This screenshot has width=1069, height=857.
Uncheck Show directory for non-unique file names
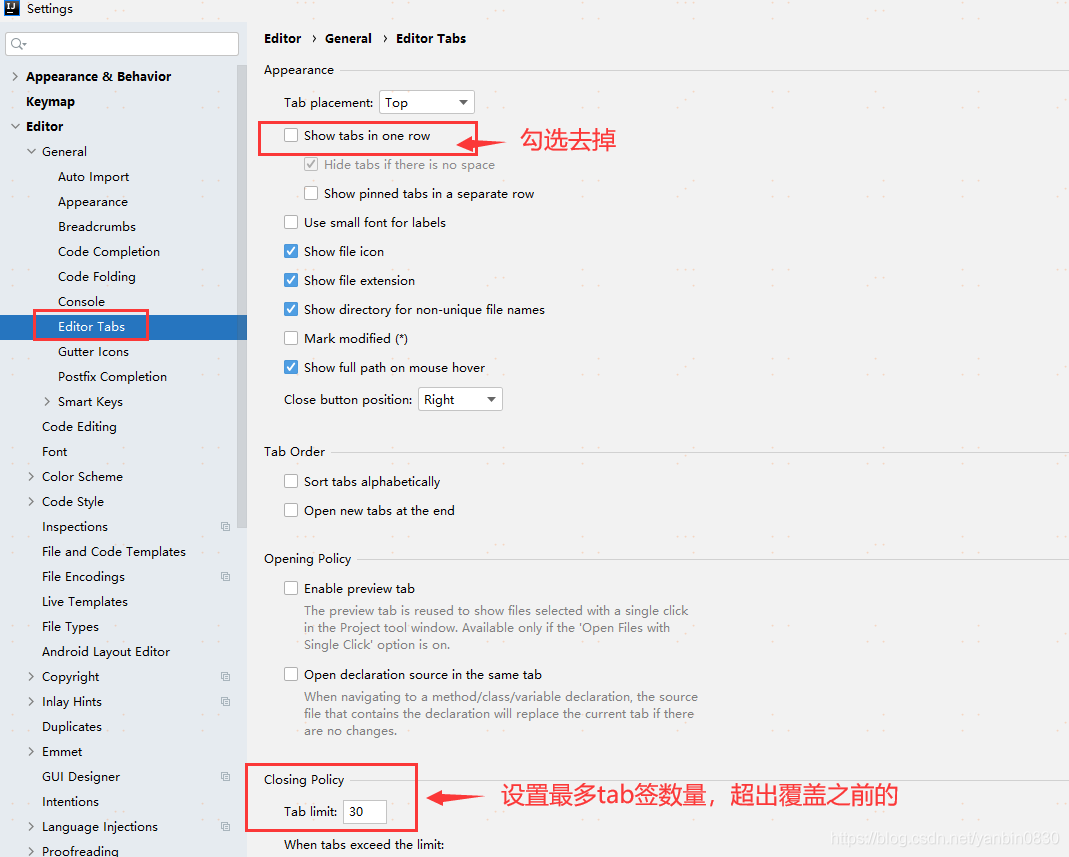290,309
